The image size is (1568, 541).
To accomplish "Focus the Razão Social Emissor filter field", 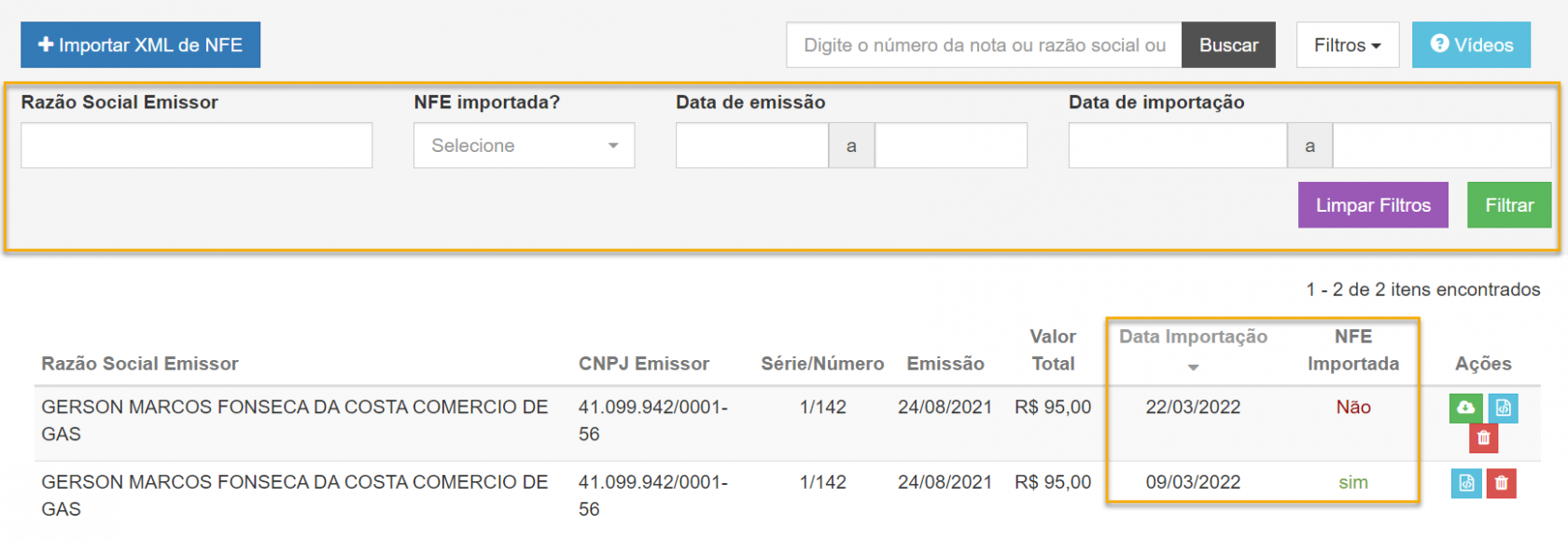I will coord(196,146).
